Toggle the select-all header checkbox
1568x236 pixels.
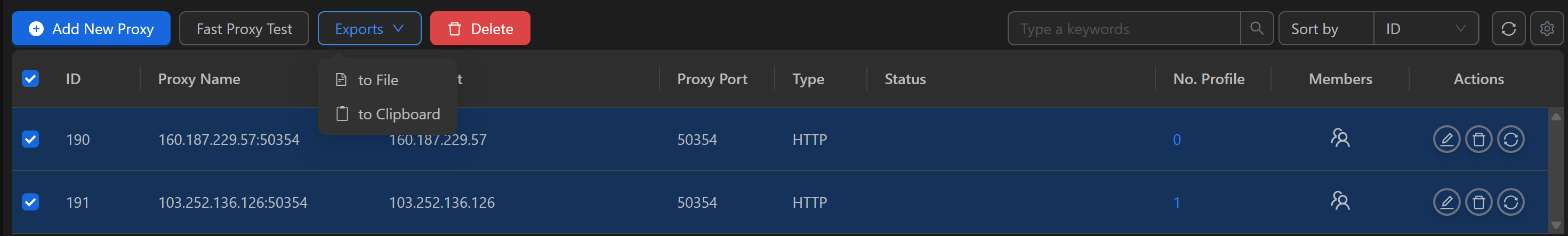[x=30, y=78]
